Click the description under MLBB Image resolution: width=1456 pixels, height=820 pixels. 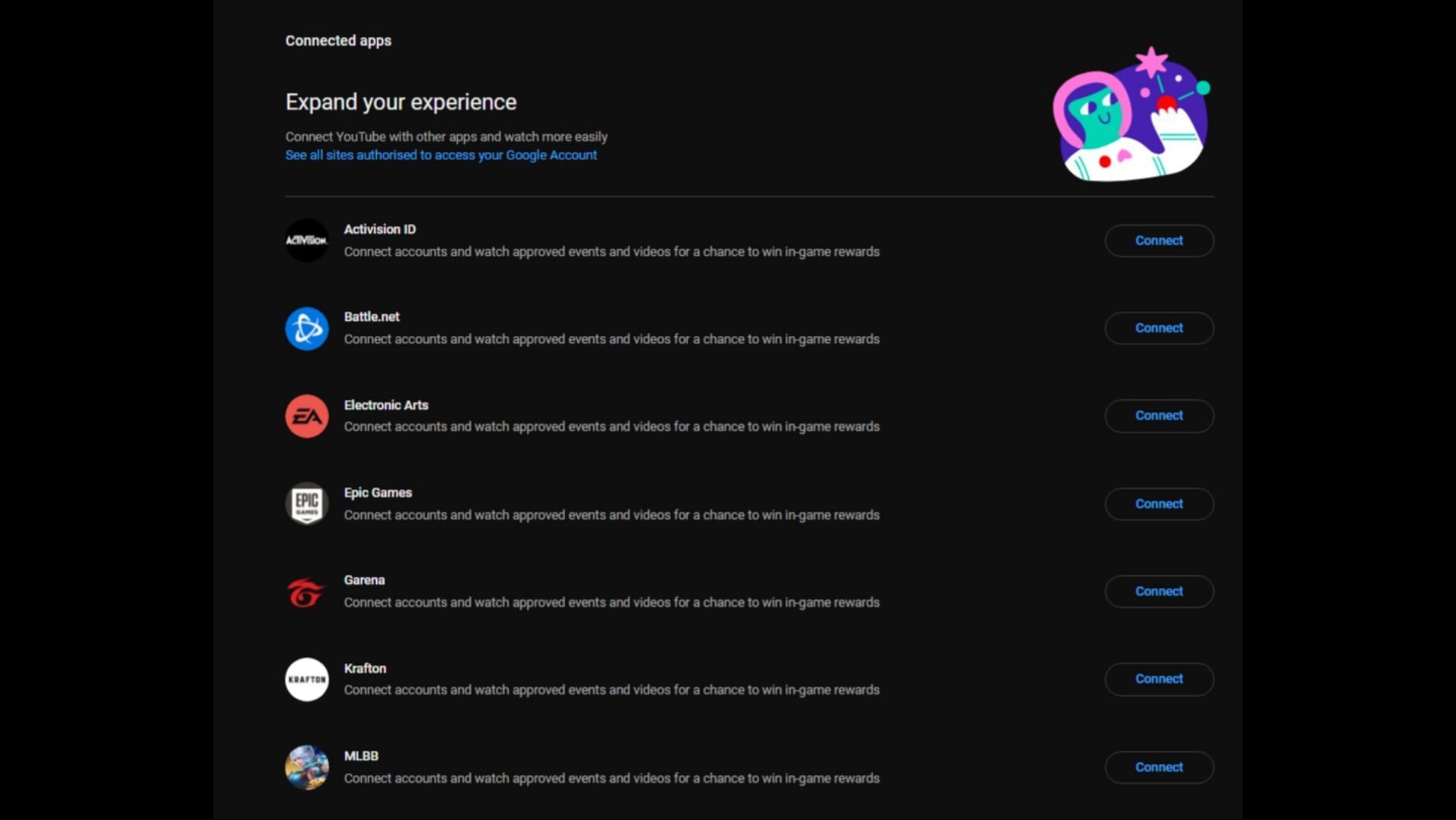[x=611, y=778]
